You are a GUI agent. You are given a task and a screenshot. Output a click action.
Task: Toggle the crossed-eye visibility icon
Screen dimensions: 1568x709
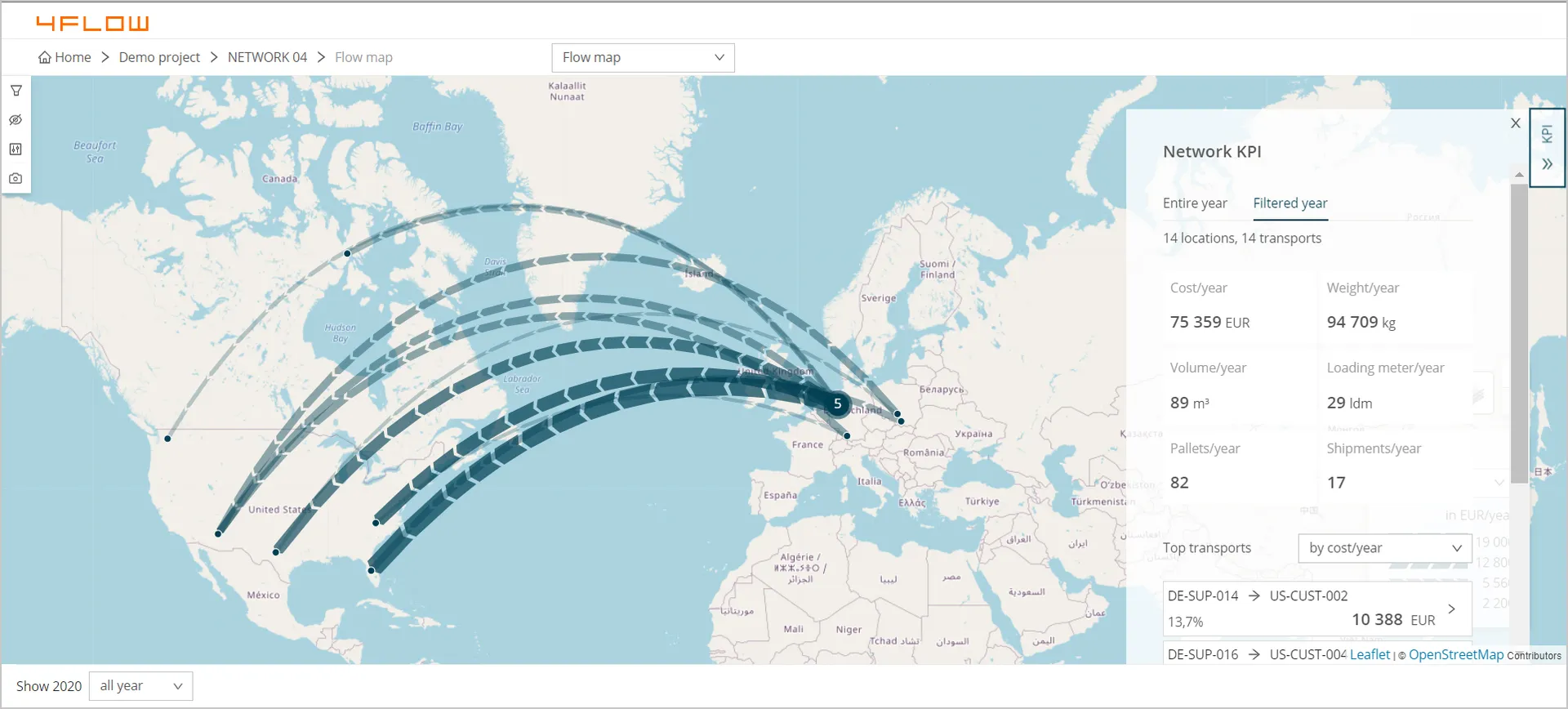click(x=16, y=120)
